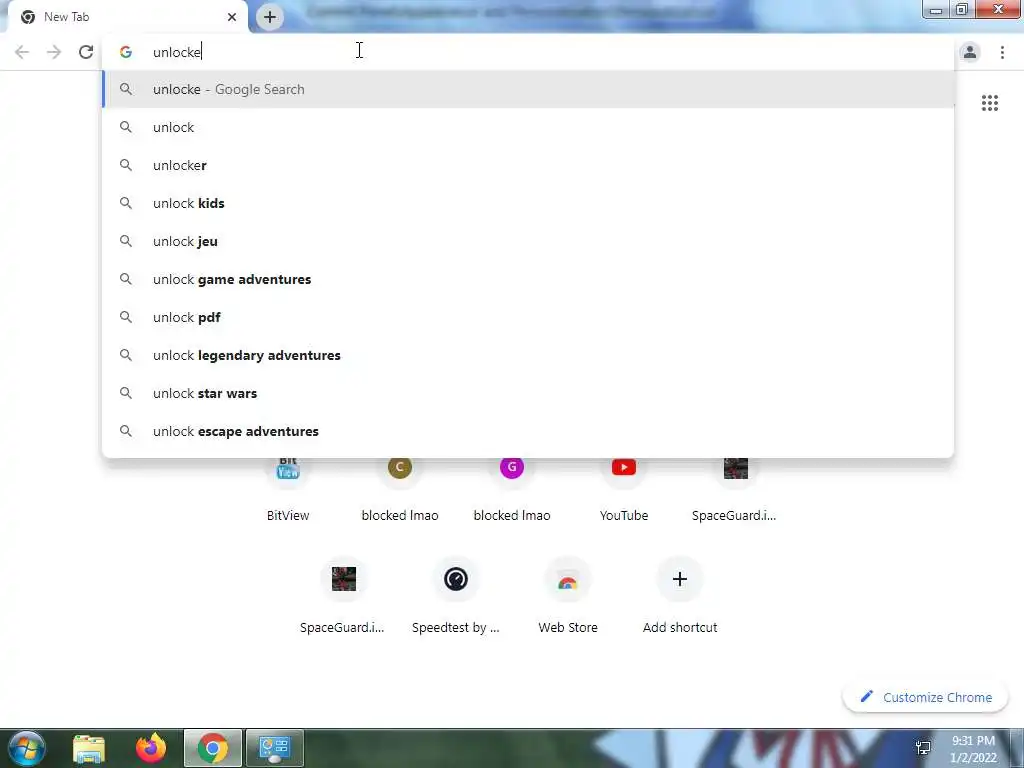Open SpaceGuard shortcut next to YouTube
This screenshot has height=768, width=1024.
coord(735,488)
